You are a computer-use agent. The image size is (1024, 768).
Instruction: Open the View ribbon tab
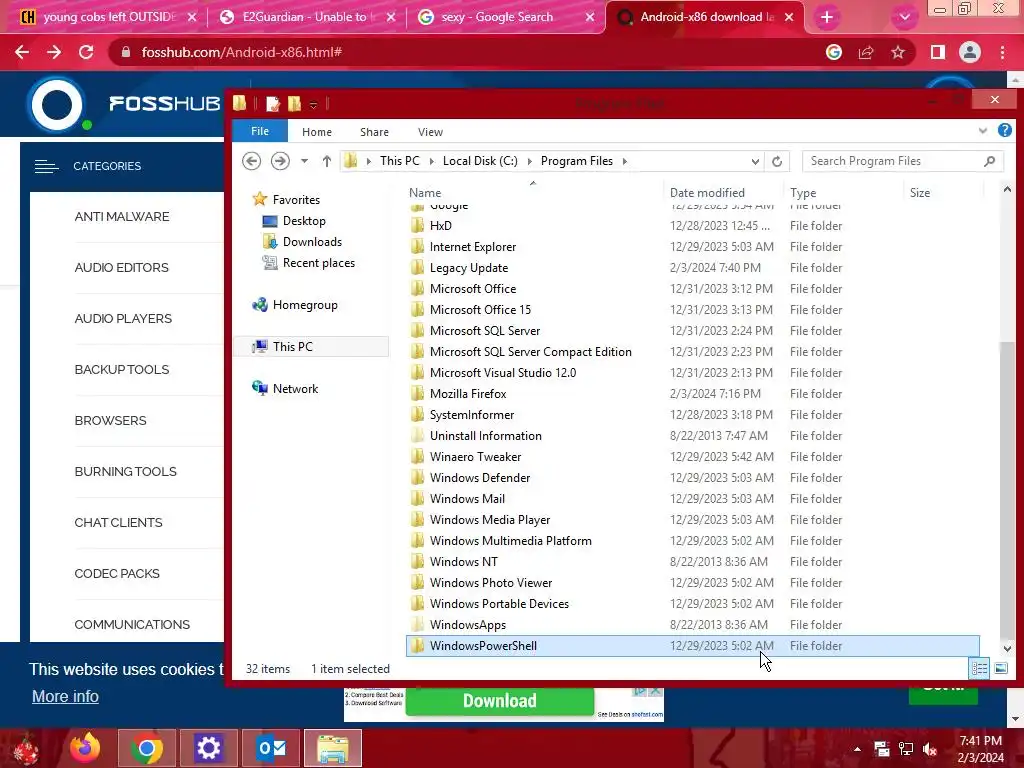[x=430, y=132]
